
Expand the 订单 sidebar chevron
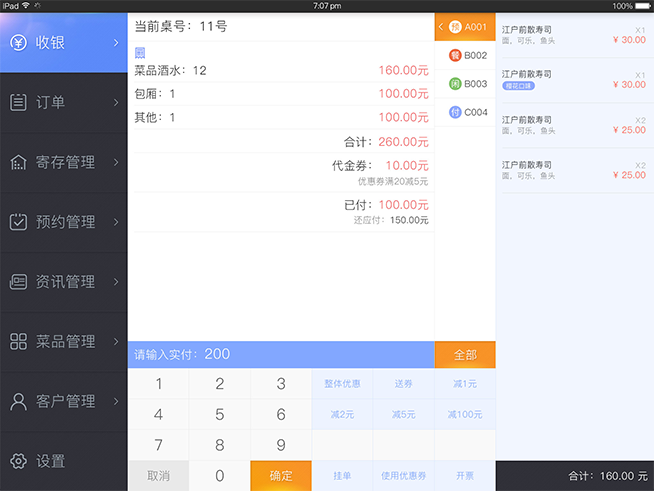116,102
